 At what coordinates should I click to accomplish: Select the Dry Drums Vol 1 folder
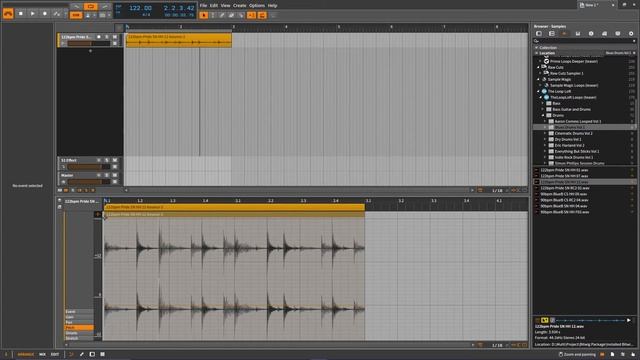[568, 140]
